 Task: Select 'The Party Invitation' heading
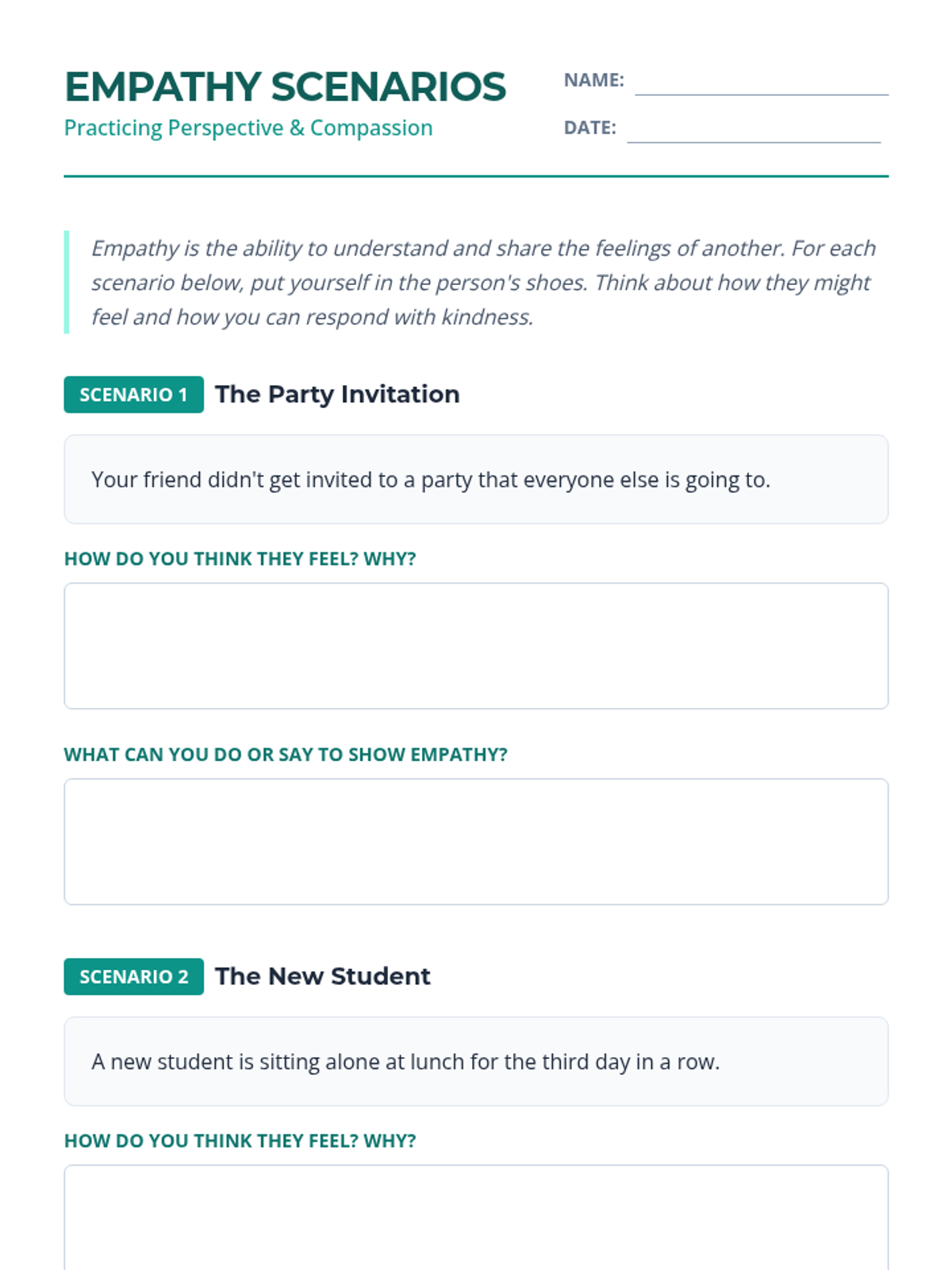pos(337,394)
